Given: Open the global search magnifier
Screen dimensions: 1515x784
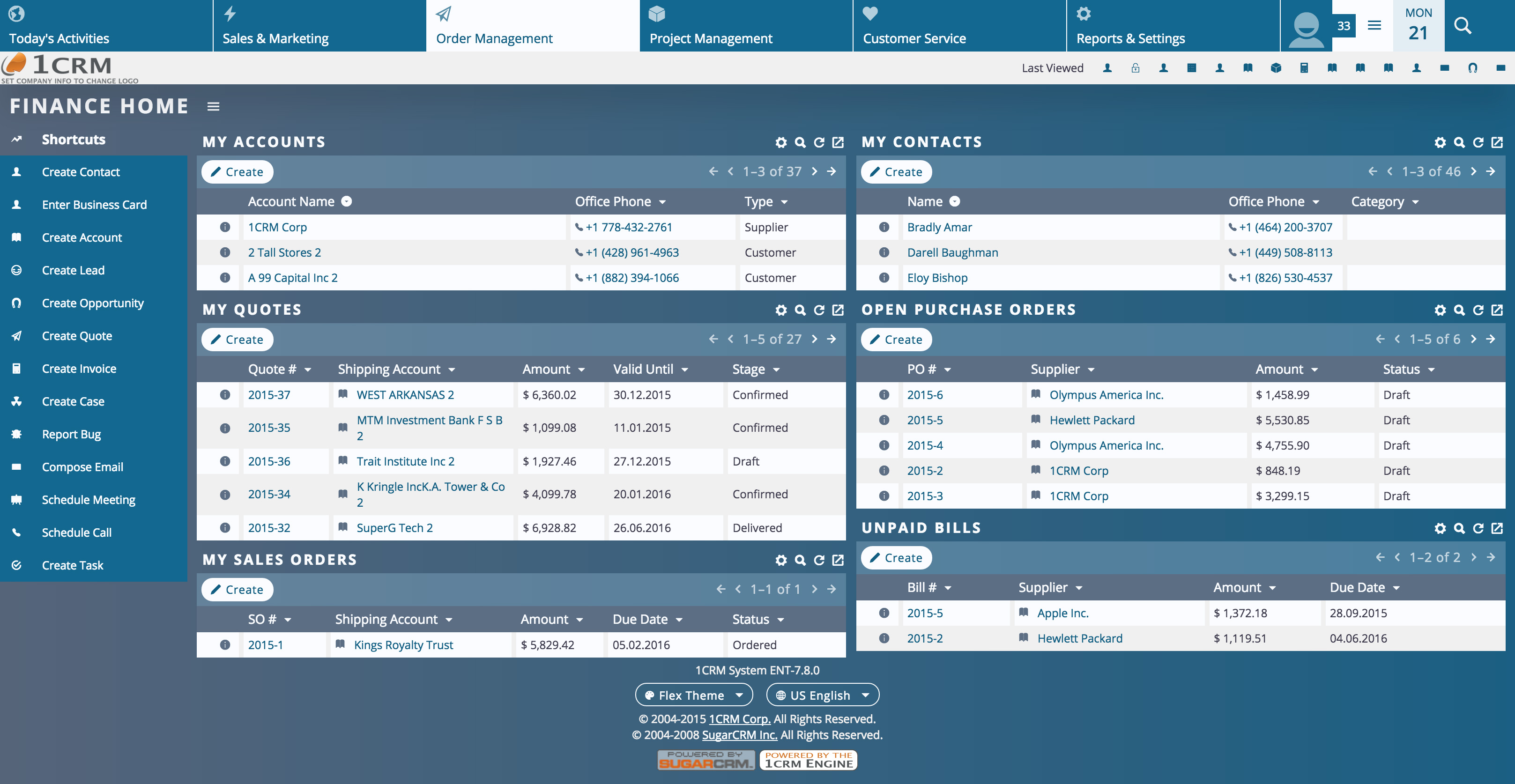Looking at the screenshot, I should click(1463, 25).
